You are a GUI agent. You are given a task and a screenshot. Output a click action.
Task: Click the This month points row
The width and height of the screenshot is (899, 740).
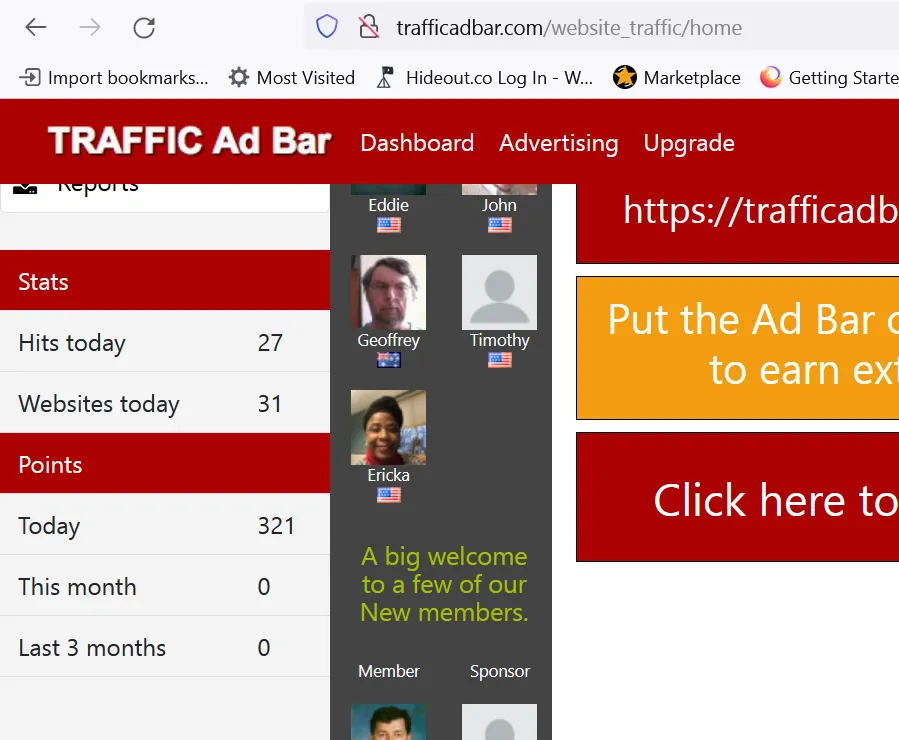pos(165,586)
